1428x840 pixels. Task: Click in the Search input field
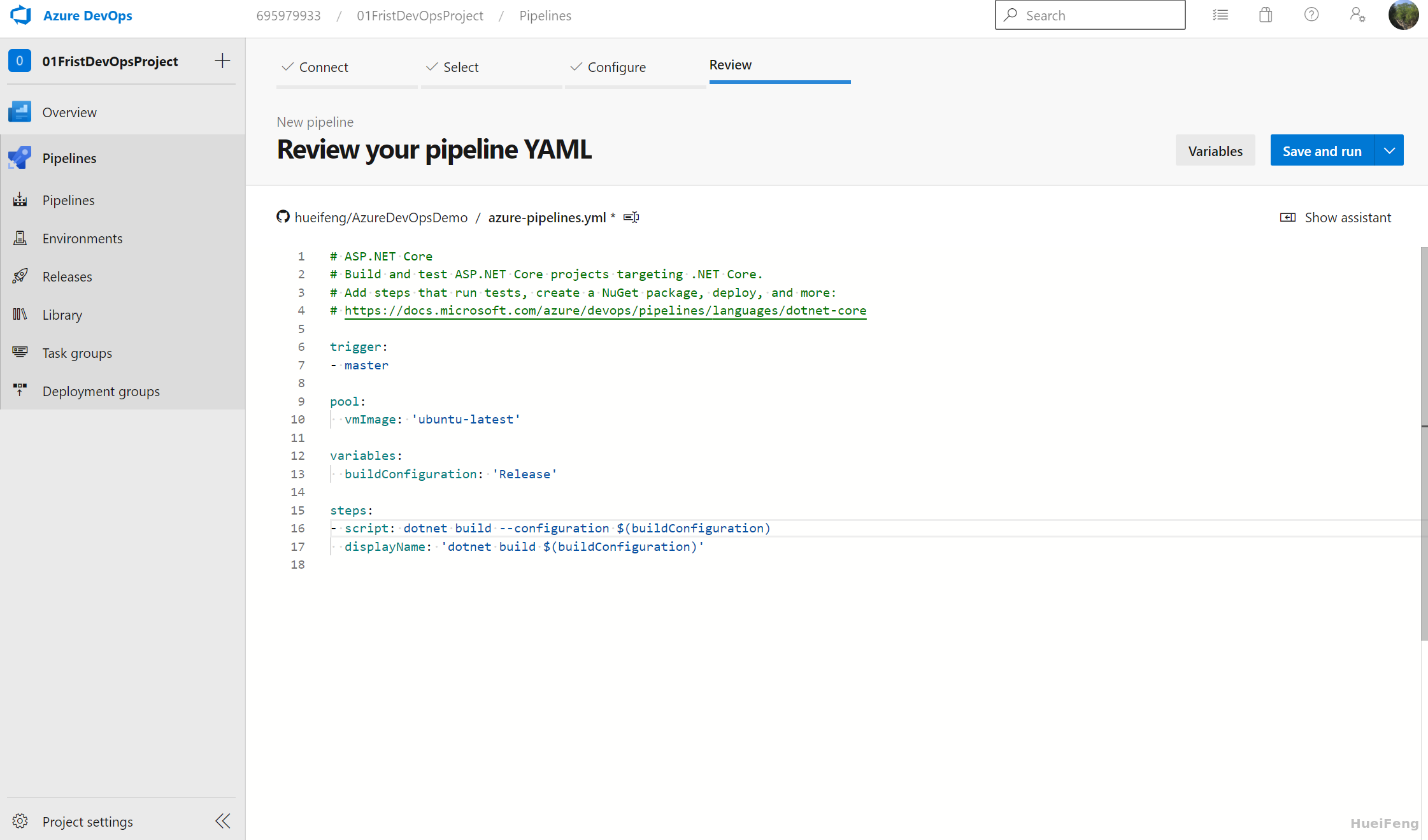1090,15
